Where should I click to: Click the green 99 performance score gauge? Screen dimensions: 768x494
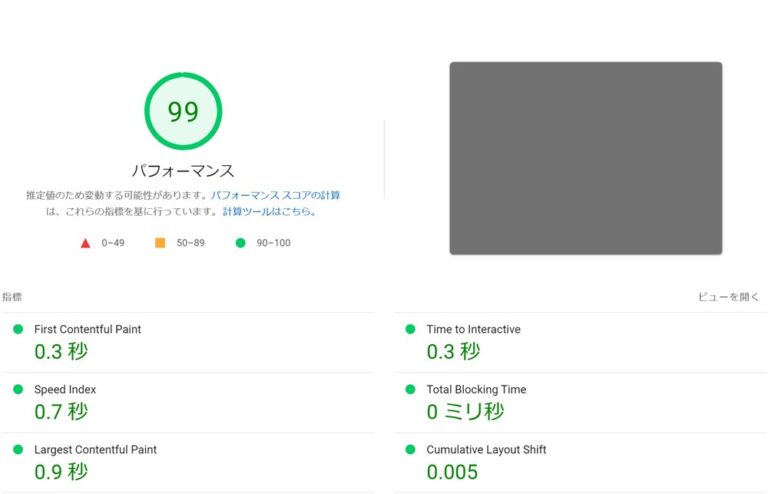[183, 112]
